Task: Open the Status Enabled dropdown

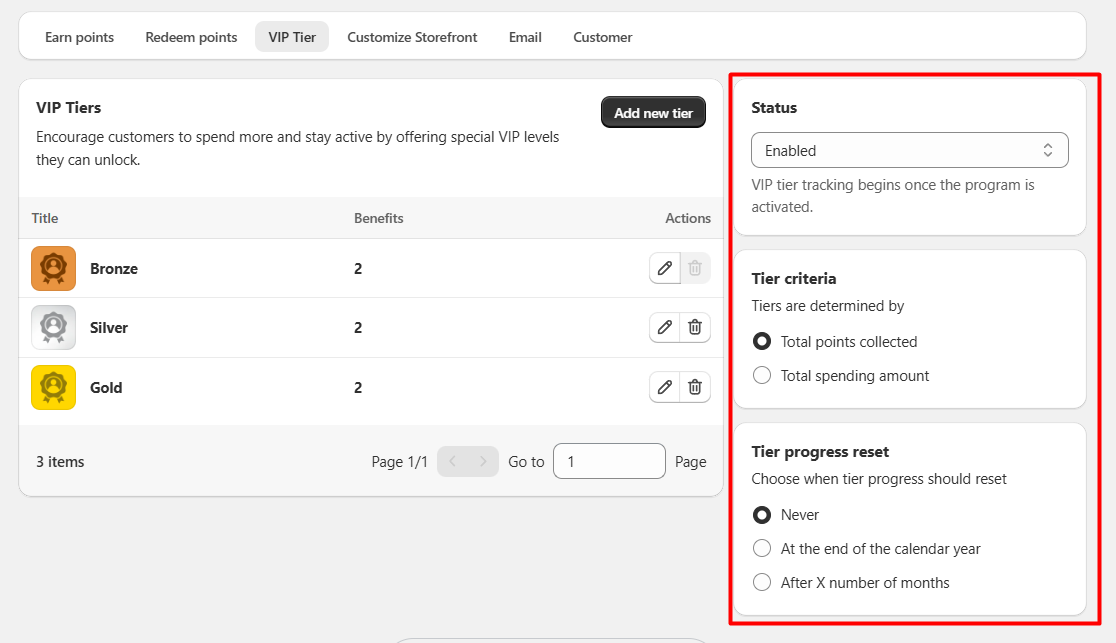Action: [x=909, y=150]
